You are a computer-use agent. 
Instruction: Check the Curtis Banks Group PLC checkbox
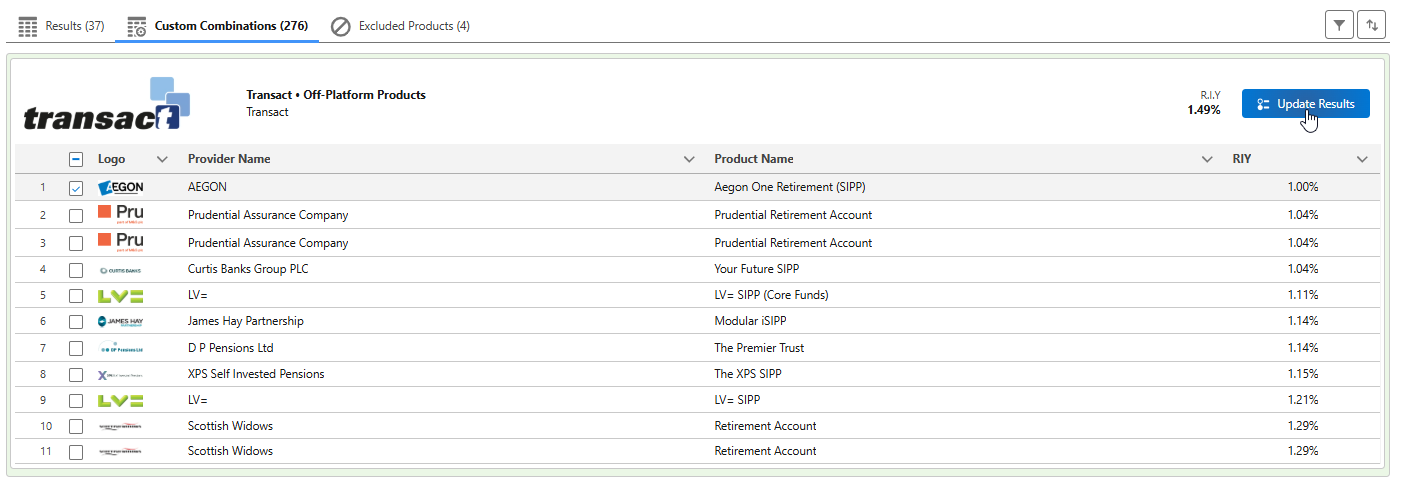76,270
